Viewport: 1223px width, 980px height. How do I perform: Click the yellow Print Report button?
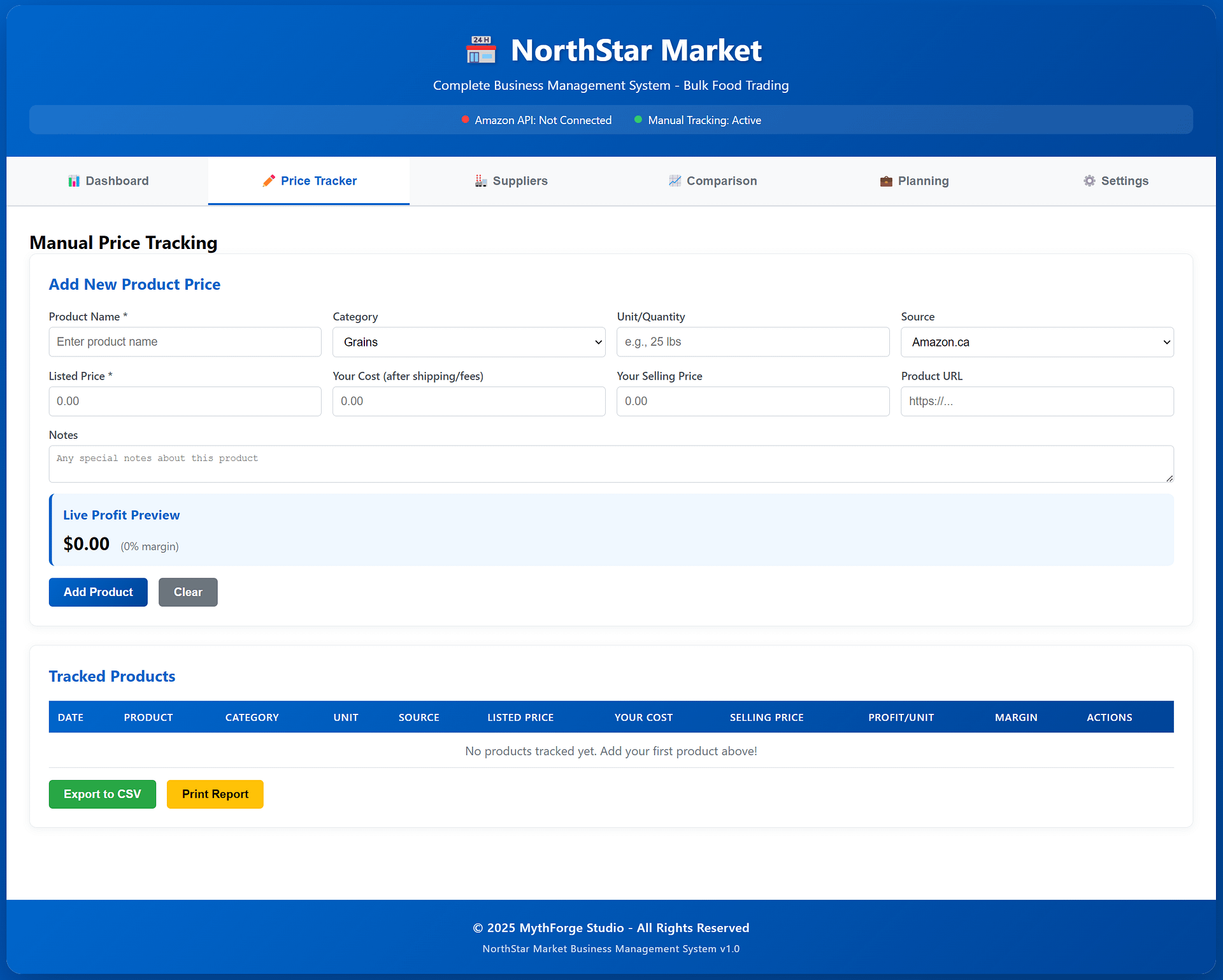click(215, 794)
